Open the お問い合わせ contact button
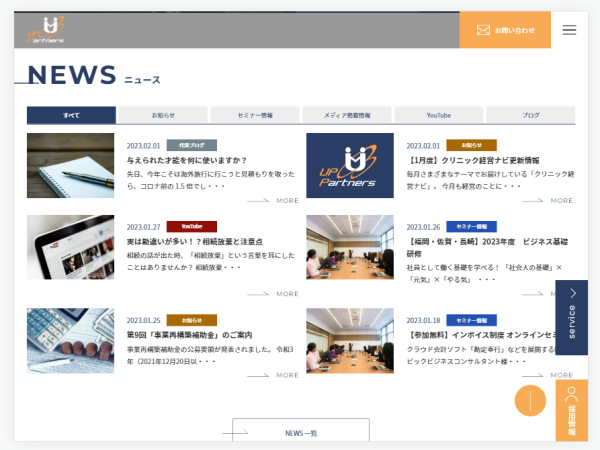The width and height of the screenshot is (600, 450). 505,30
